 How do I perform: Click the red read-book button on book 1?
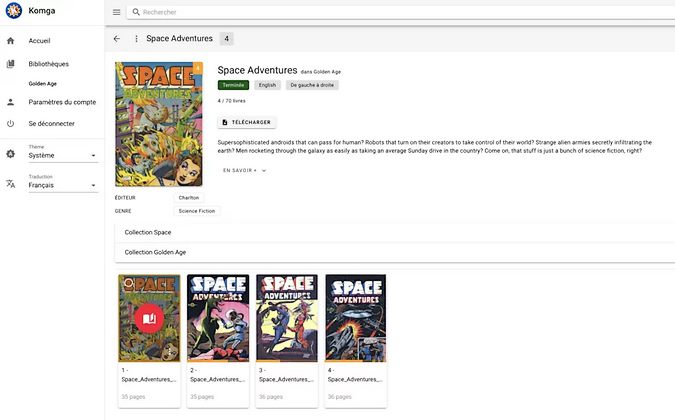point(149,318)
